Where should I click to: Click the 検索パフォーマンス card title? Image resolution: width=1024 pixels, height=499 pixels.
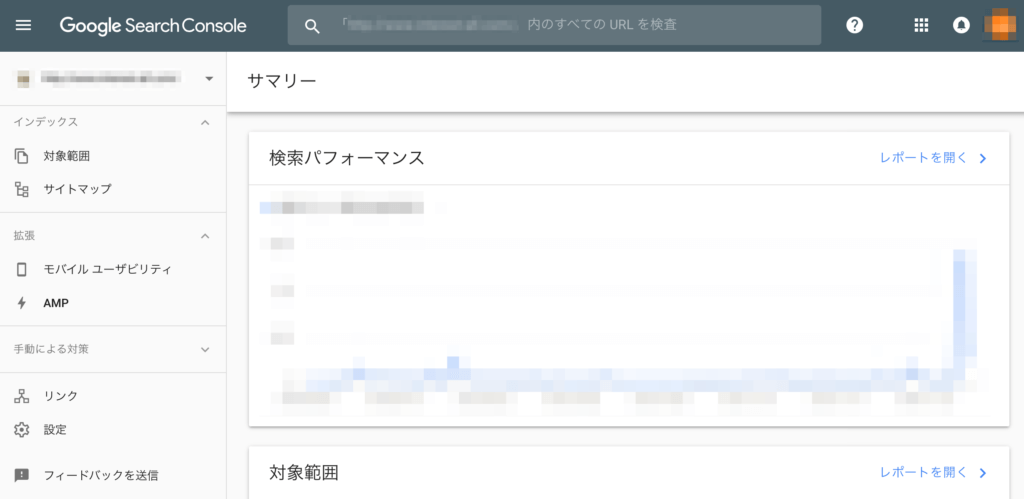click(347, 158)
